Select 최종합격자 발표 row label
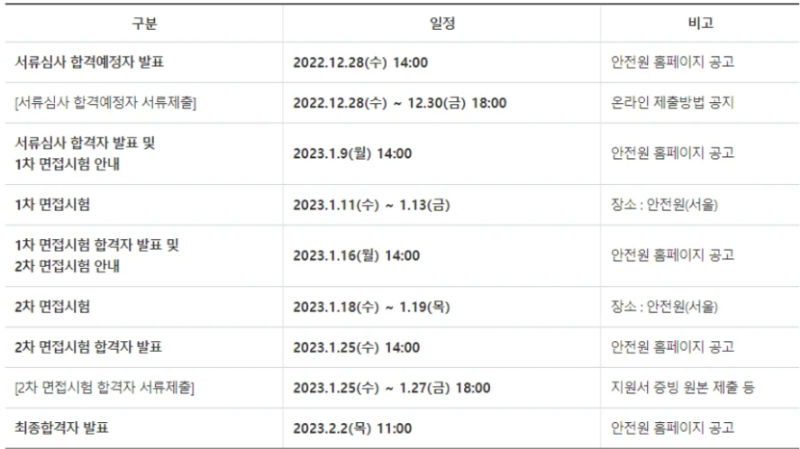 tap(62, 428)
